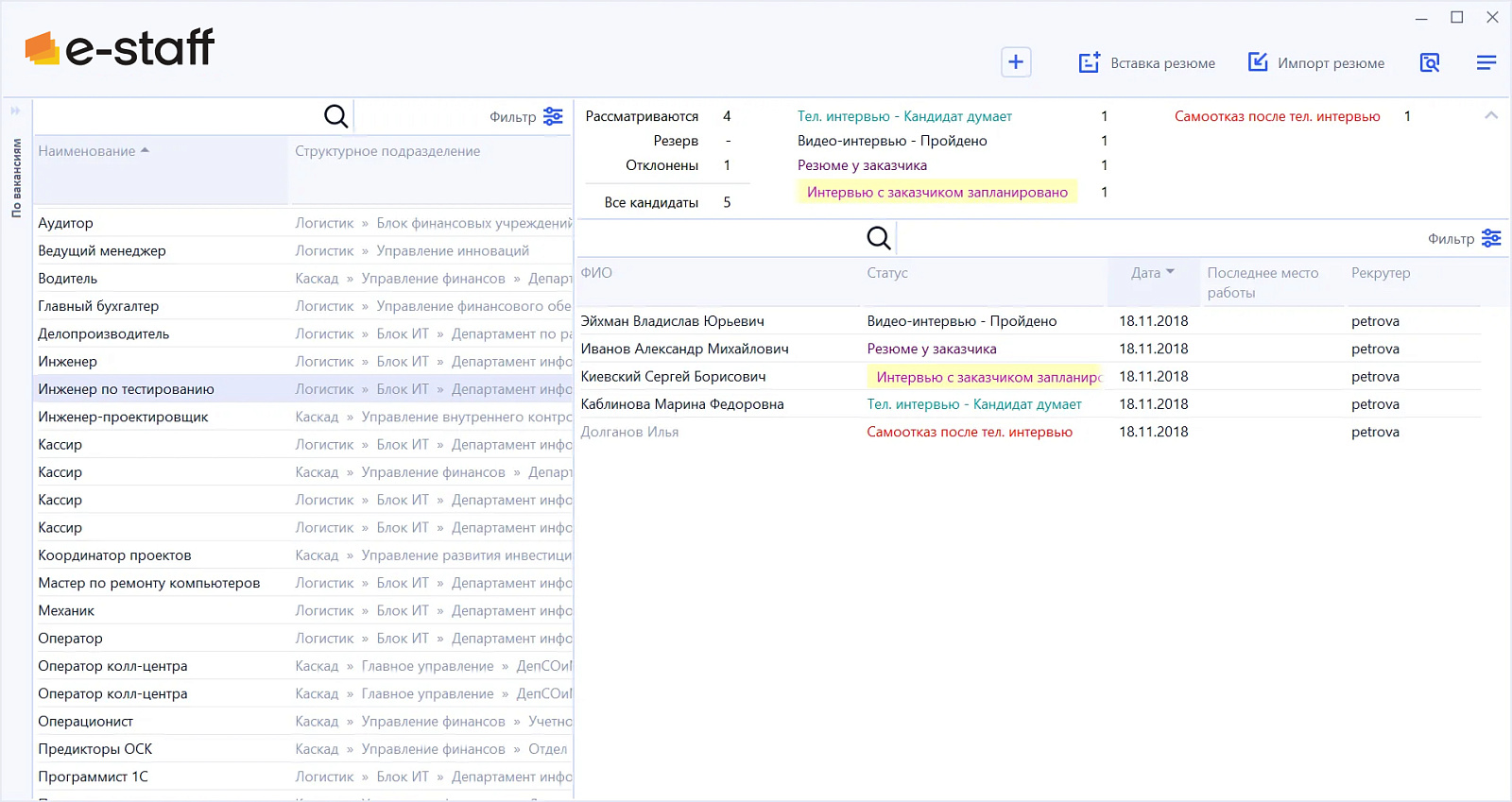The height and width of the screenshot is (802, 1512).
Task: Click the blue plus add button
Action: click(x=1016, y=62)
